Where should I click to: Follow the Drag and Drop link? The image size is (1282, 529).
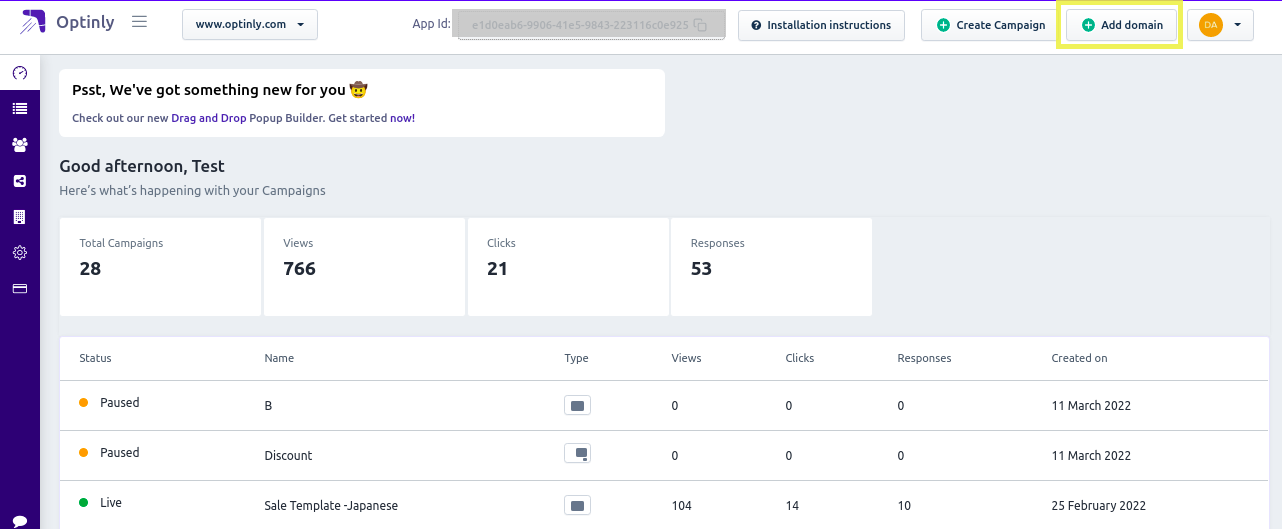(x=209, y=118)
